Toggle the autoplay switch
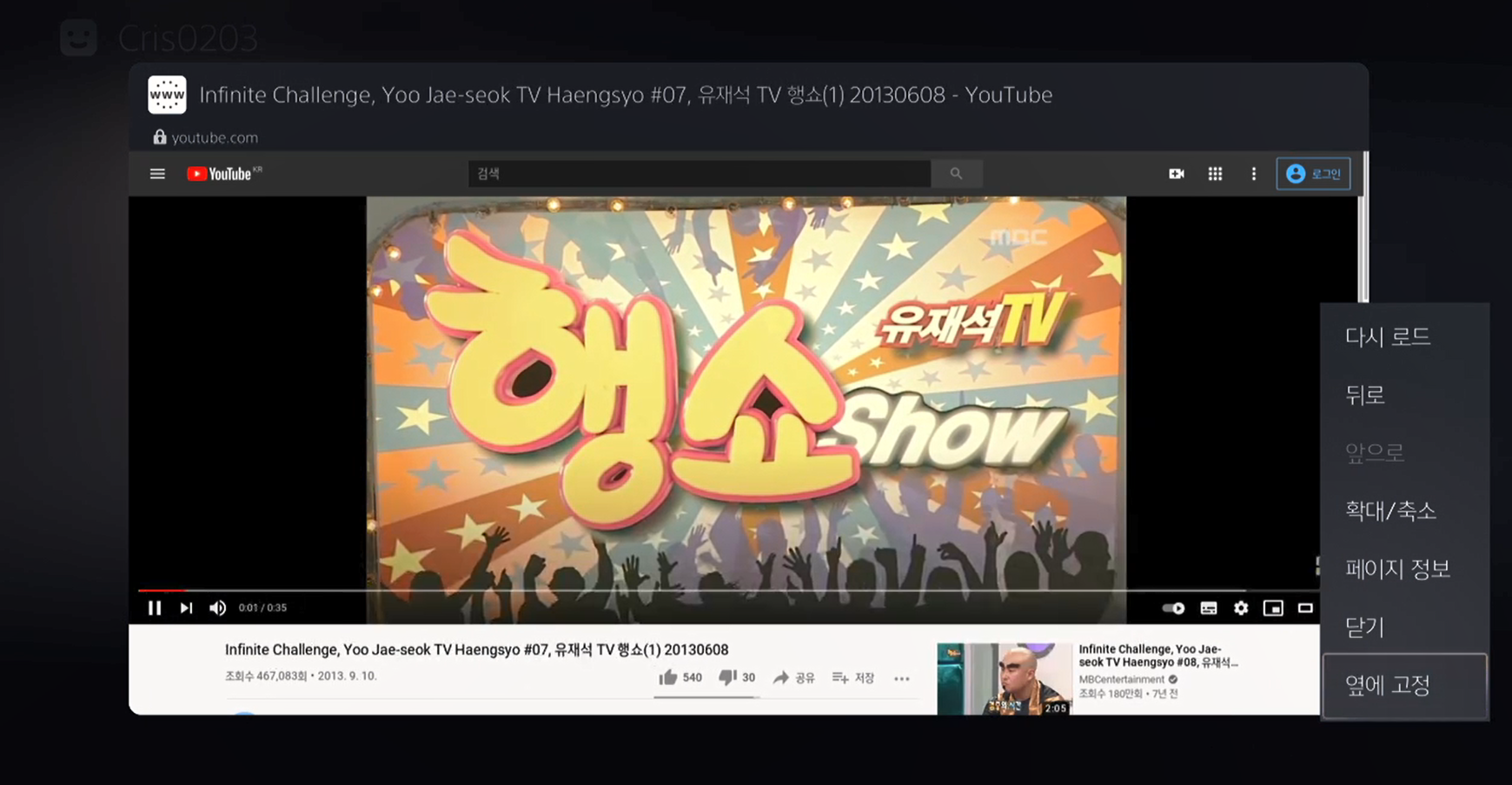 [x=1173, y=608]
